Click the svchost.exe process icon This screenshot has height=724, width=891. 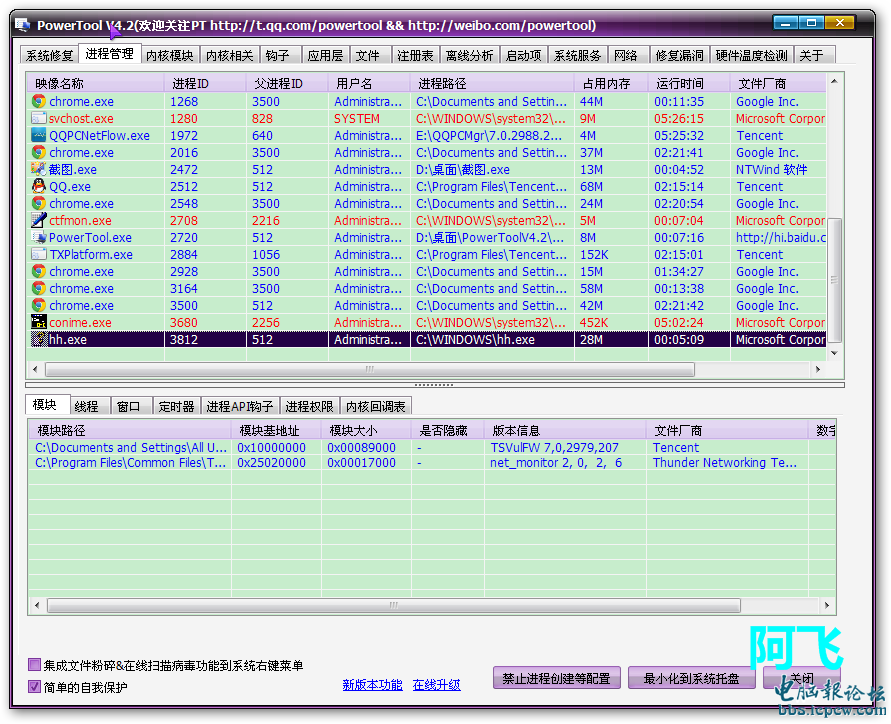click(x=39, y=119)
